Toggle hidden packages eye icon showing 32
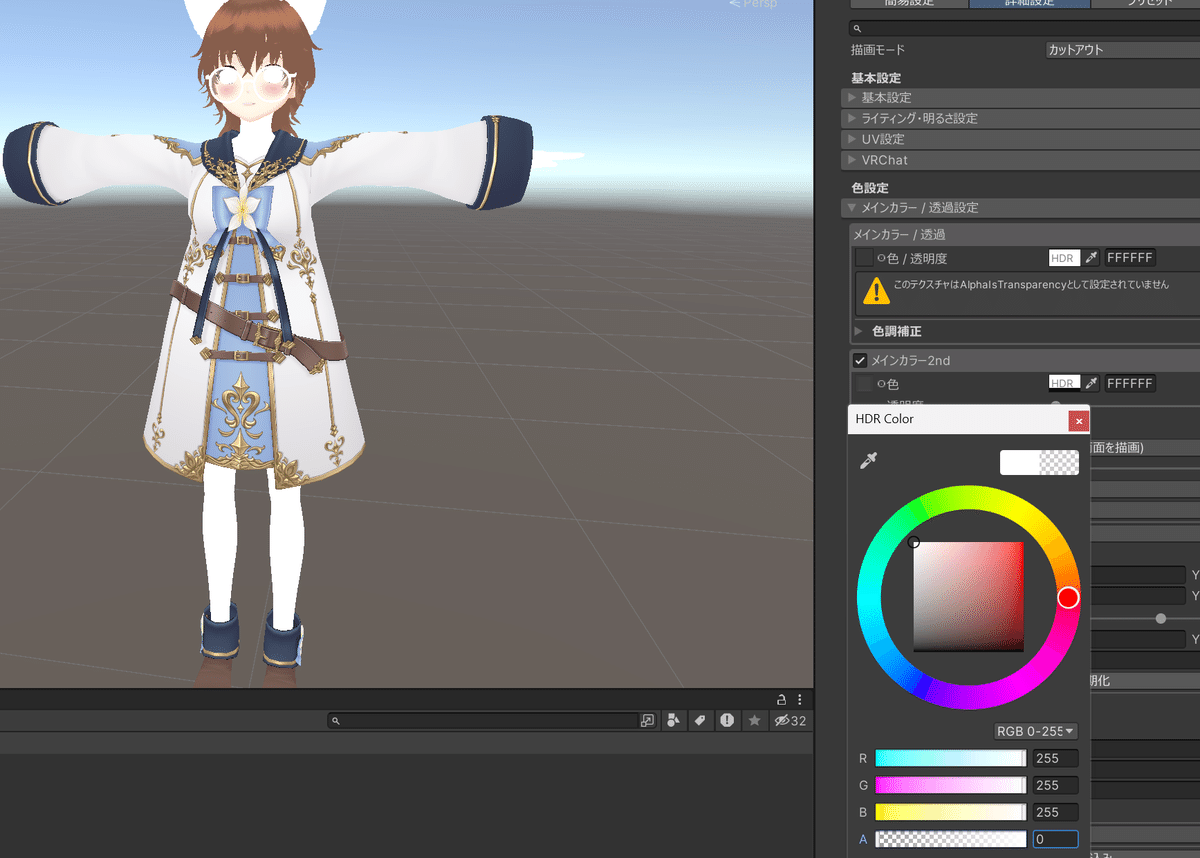The width and height of the screenshot is (1200, 858). pyautogui.click(x=790, y=720)
